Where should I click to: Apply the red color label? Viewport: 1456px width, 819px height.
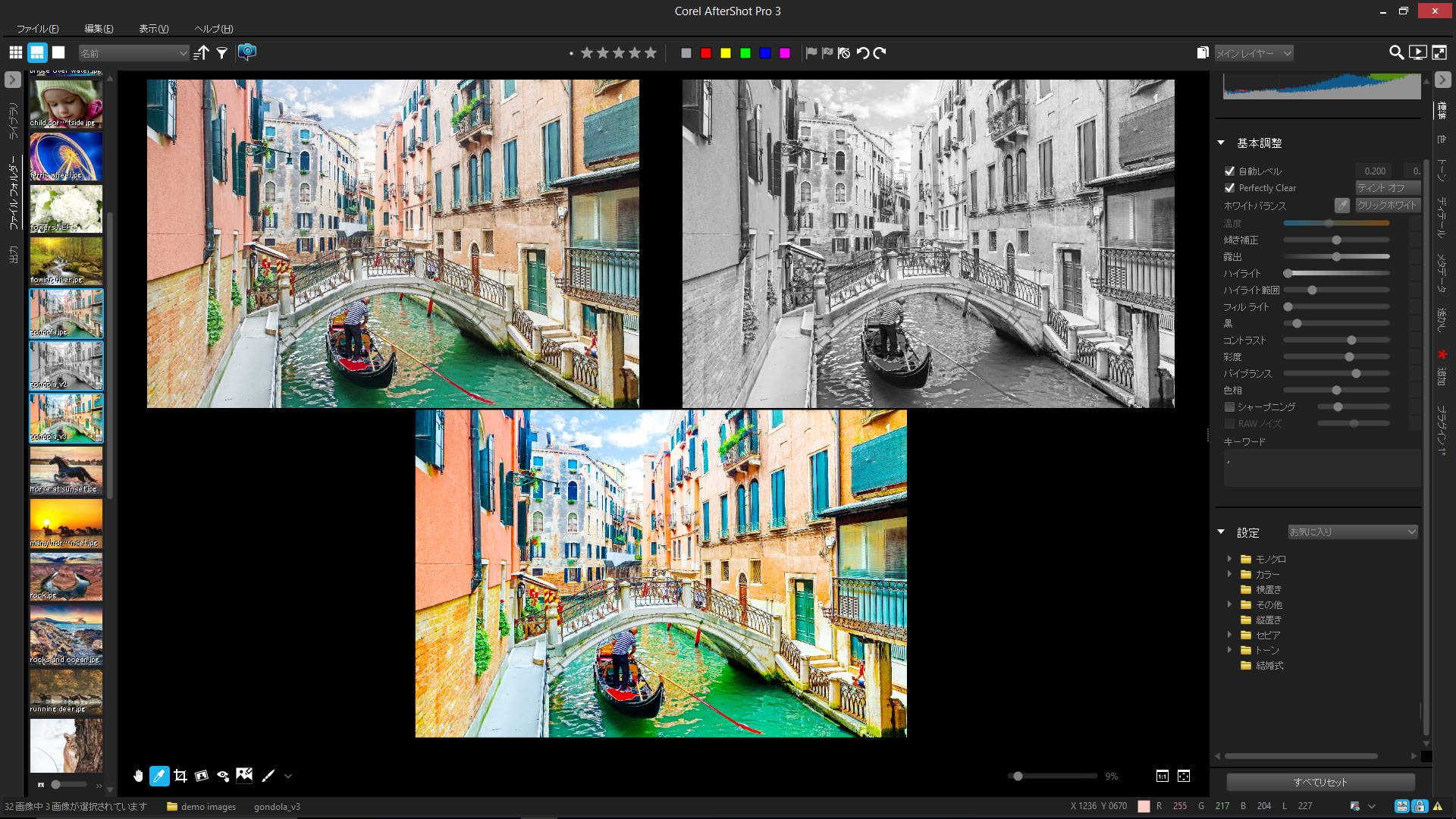pyautogui.click(x=706, y=53)
